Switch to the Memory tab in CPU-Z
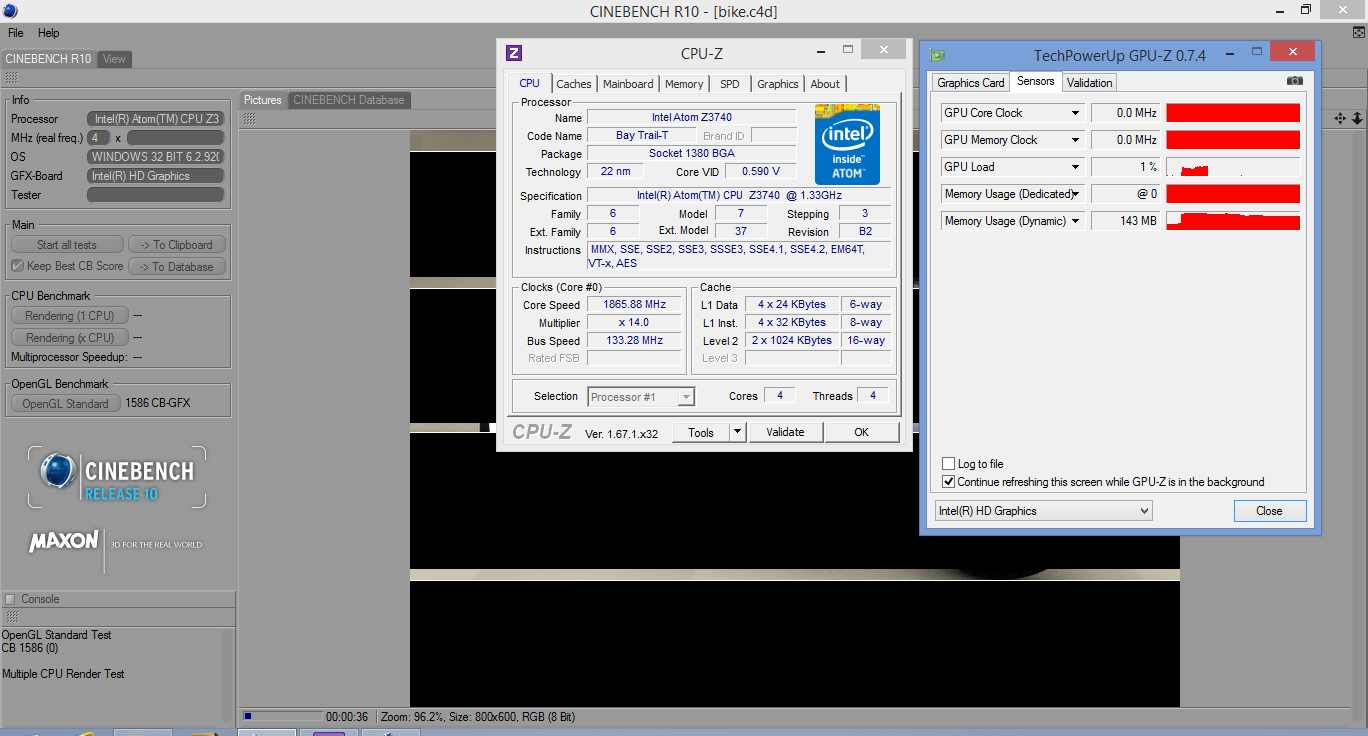 pos(684,84)
